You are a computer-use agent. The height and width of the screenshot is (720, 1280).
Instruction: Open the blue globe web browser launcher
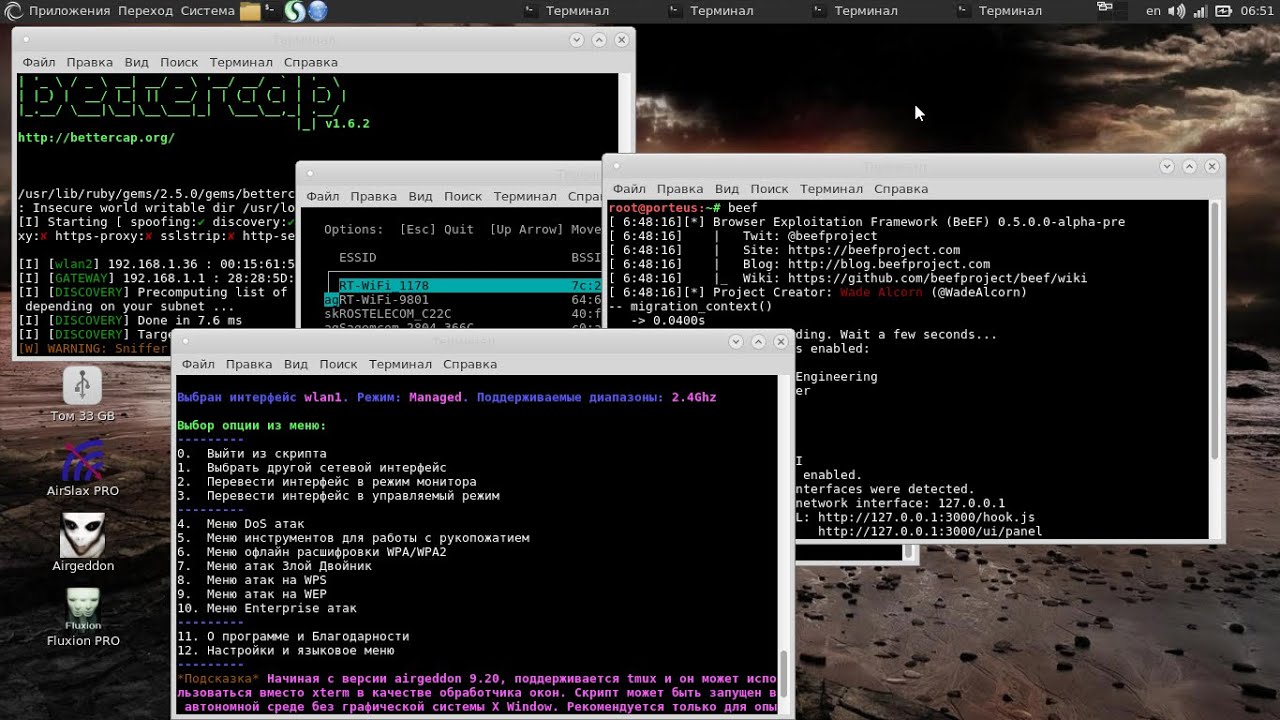(317, 11)
